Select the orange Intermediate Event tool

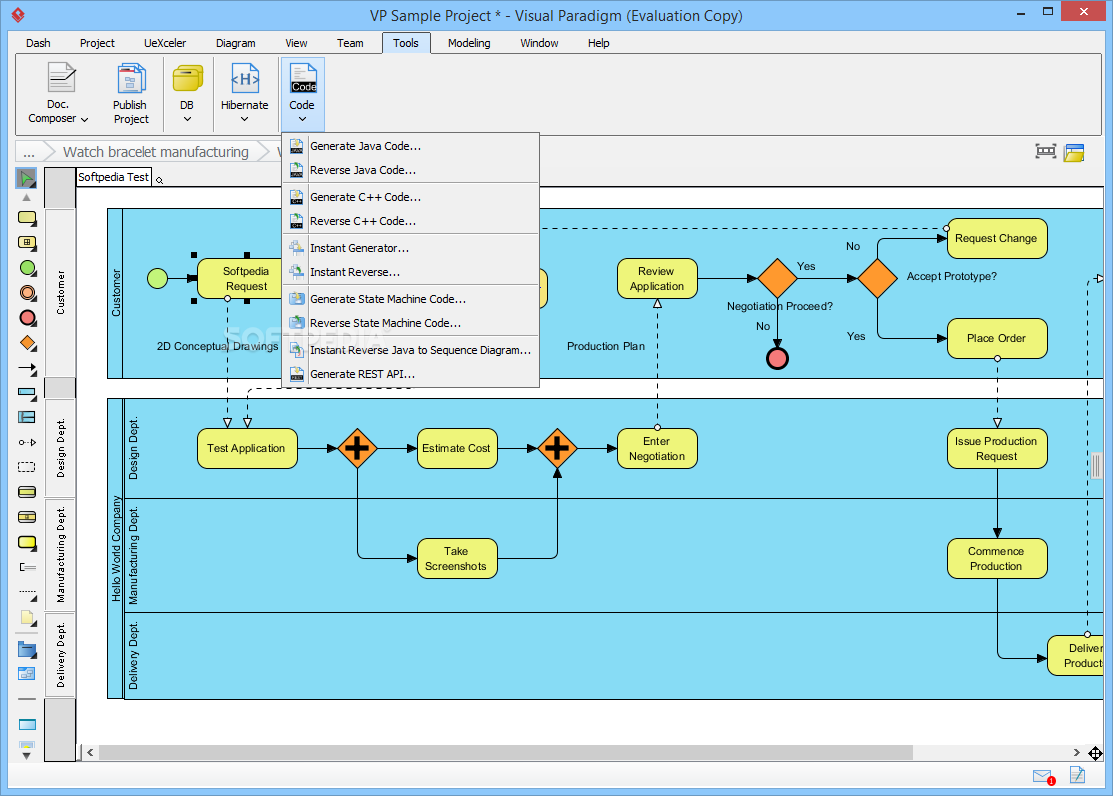click(27, 293)
